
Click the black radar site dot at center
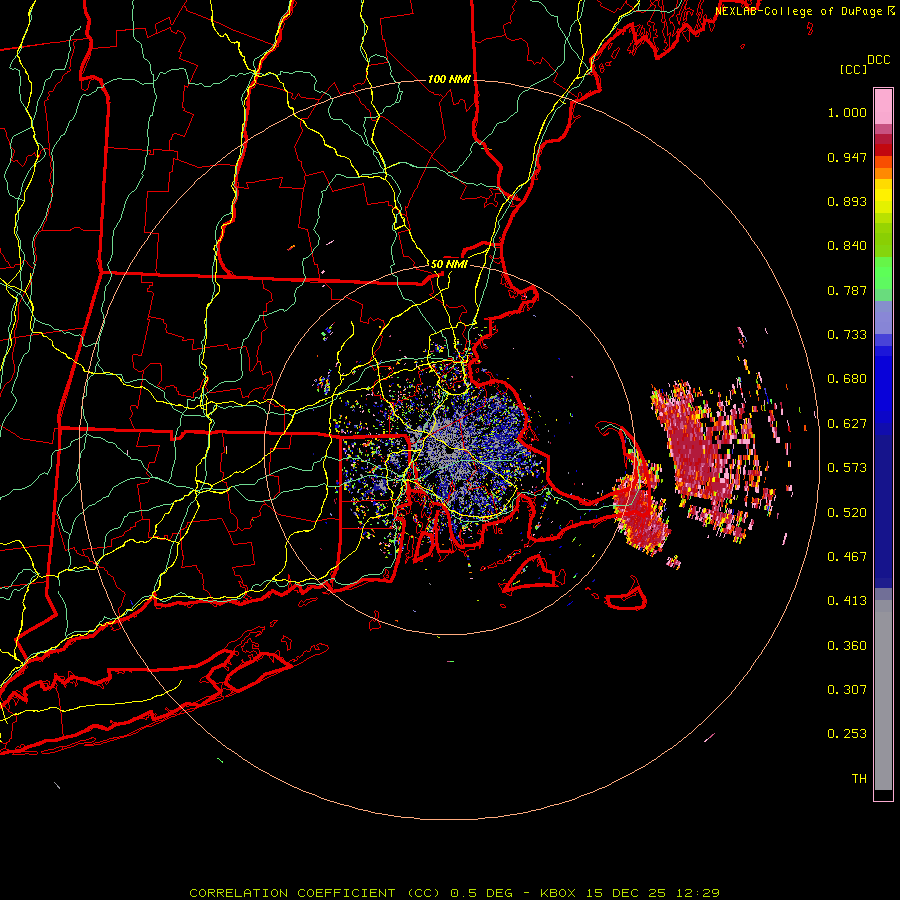[x=451, y=451]
